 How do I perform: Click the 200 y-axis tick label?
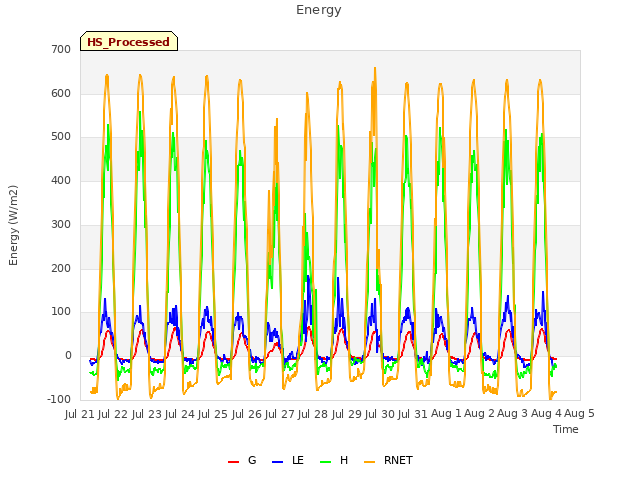[x=61, y=269]
